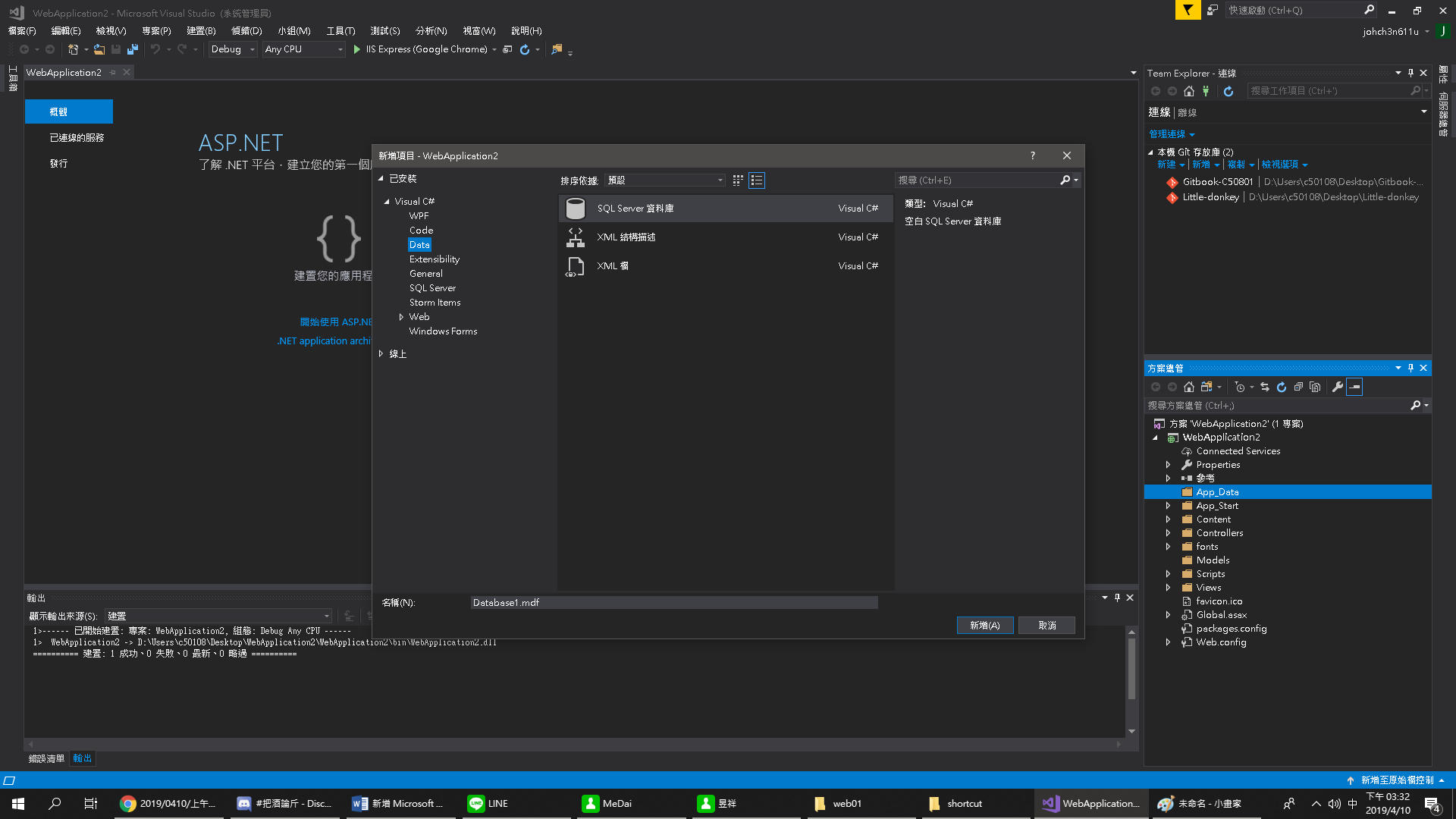Open the File menu
The image size is (1456, 819).
tap(22, 31)
